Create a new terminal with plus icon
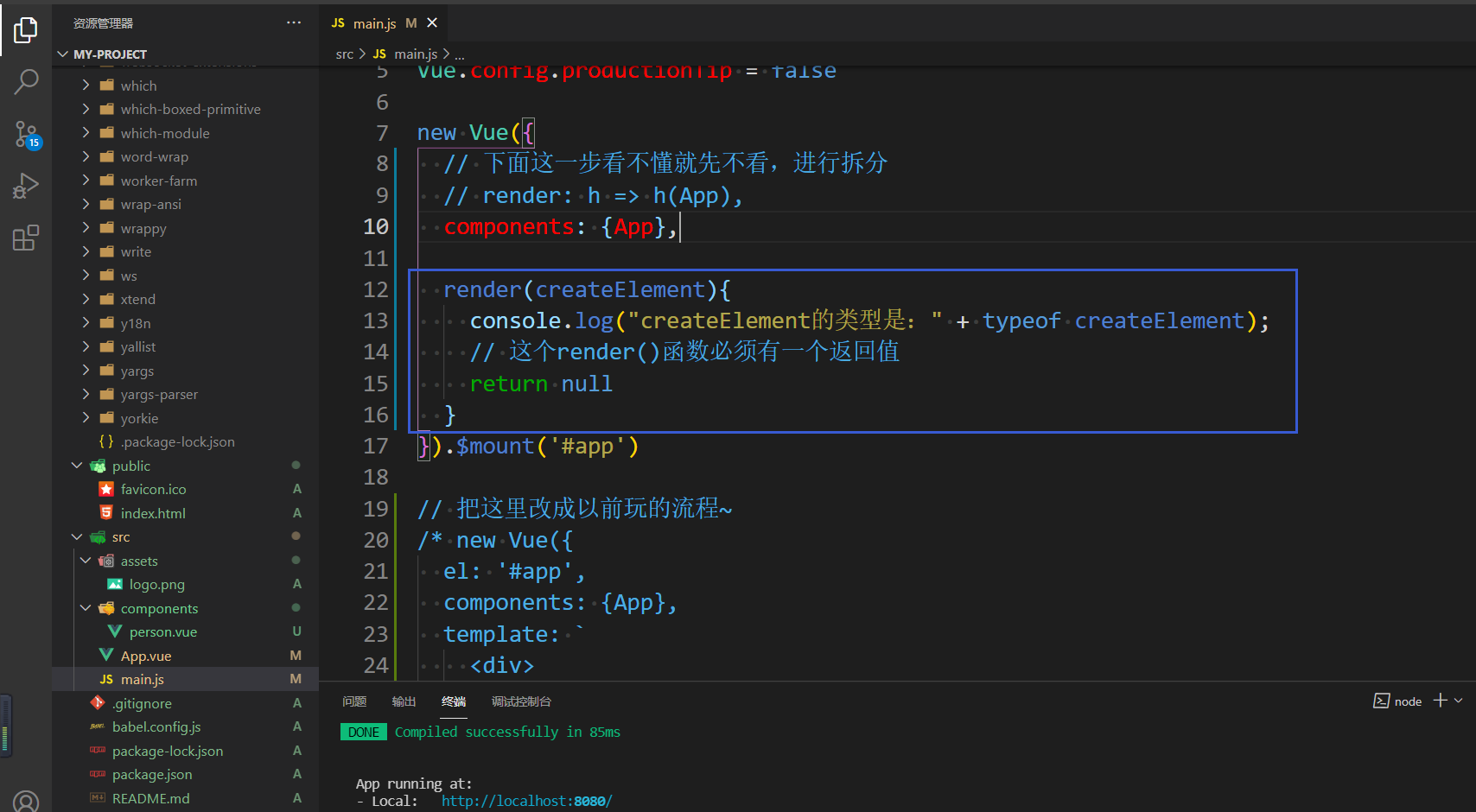 (x=1440, y=701)
